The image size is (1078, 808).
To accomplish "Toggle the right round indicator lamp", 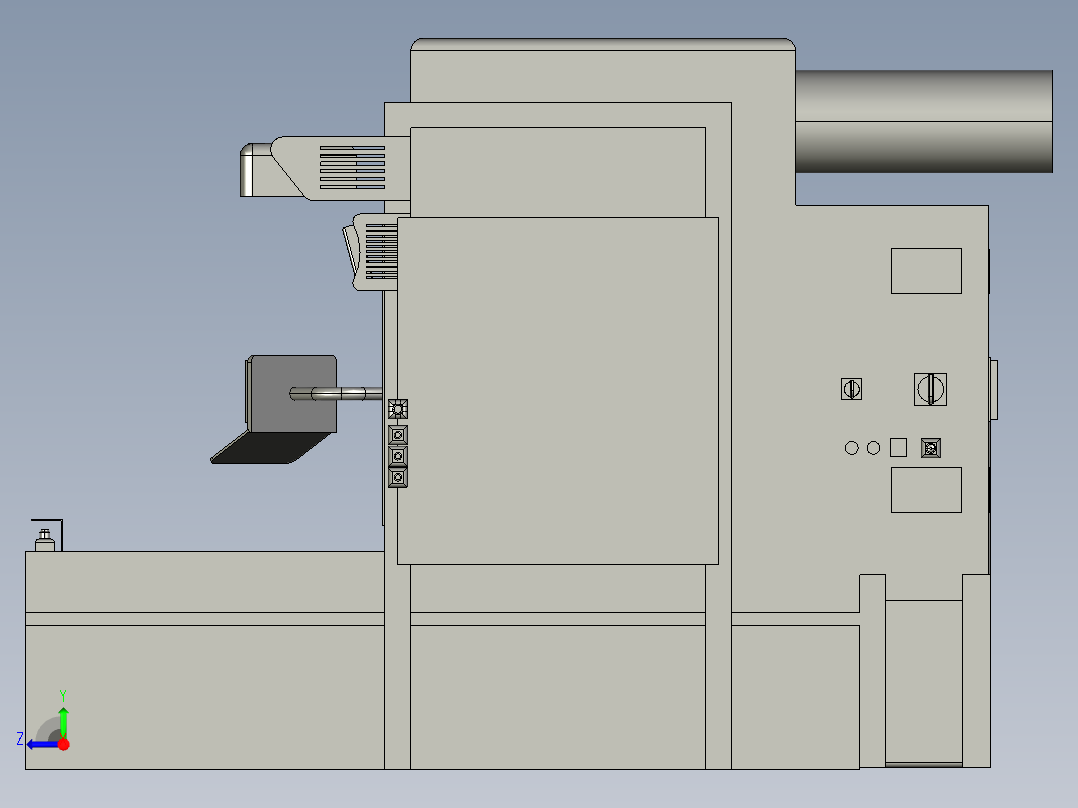I will pyautogui.click(x=874, y=448).
